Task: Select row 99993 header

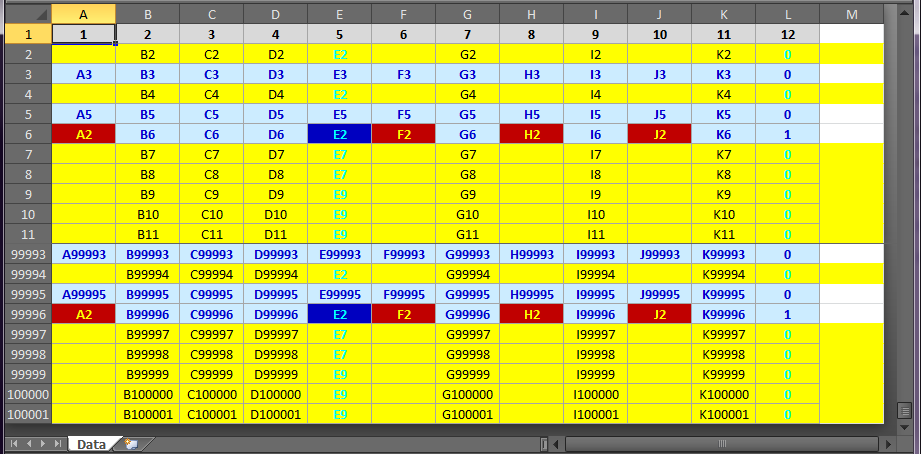Action: click(28, 254)
